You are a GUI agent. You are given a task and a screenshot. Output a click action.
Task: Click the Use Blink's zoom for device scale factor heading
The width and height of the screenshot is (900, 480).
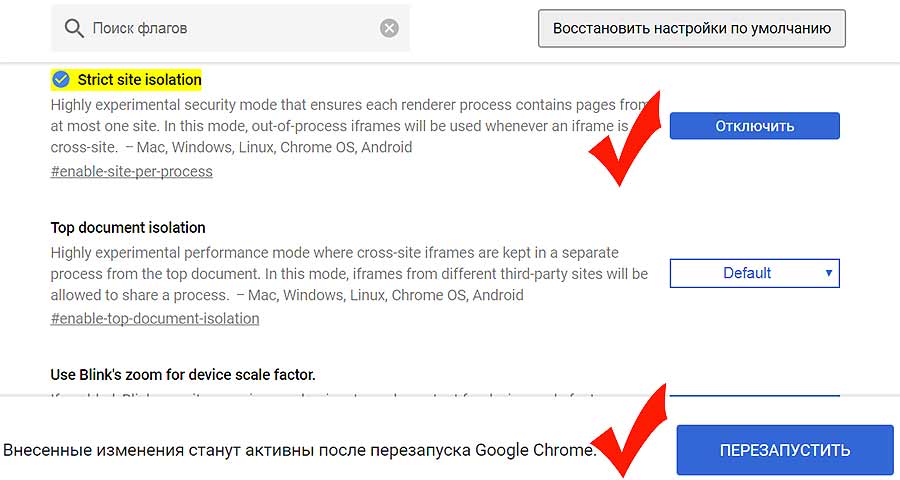[x=183, y=375]
